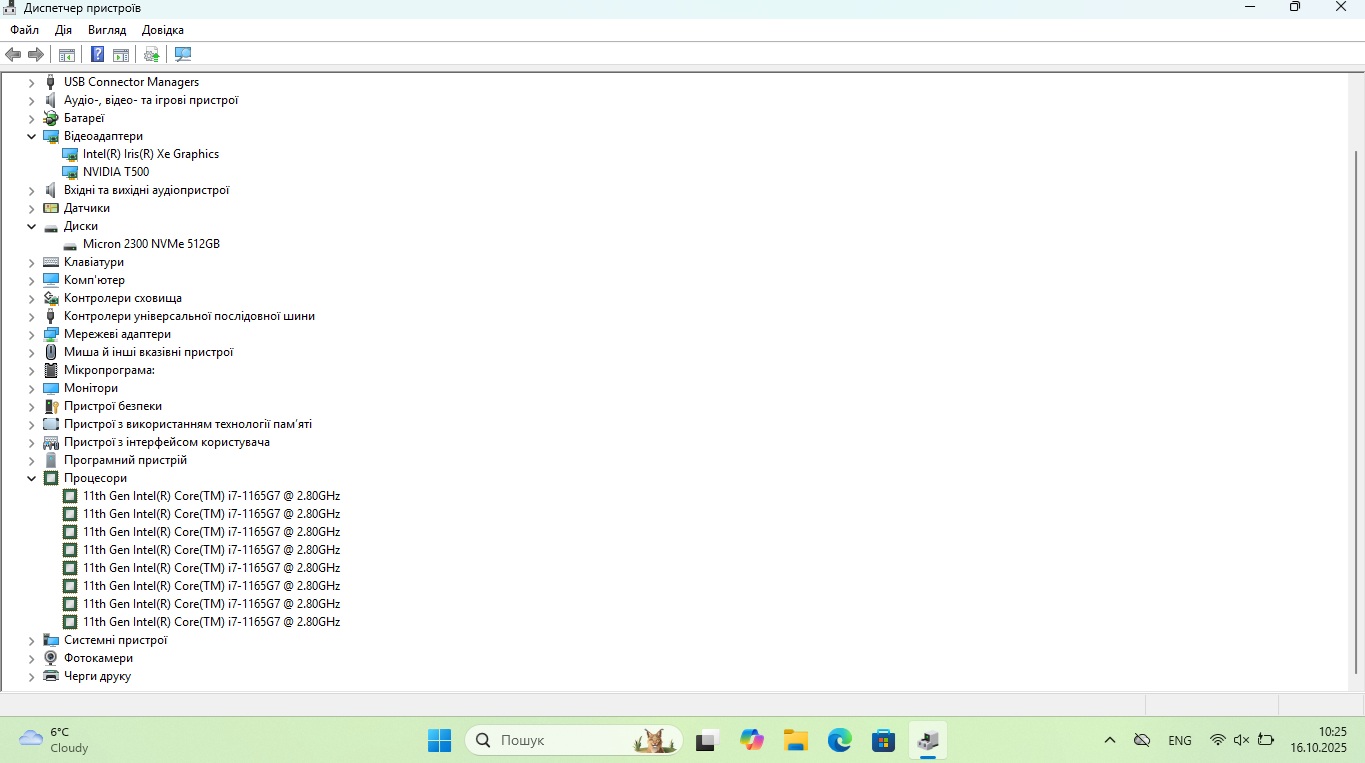Open the Дія menu
Screen dimensions: 1365x763
(x=63, y=30)
